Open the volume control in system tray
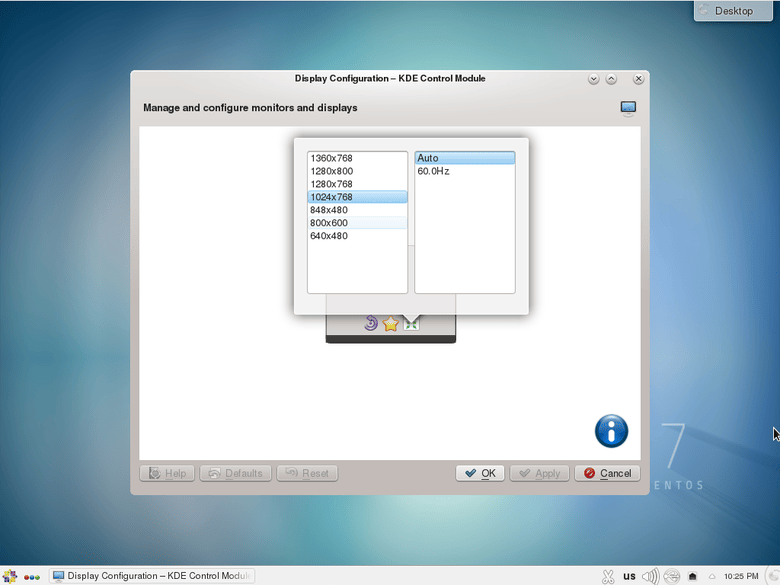780x585 pixels. pyautogui.click(x=650, y=576)
